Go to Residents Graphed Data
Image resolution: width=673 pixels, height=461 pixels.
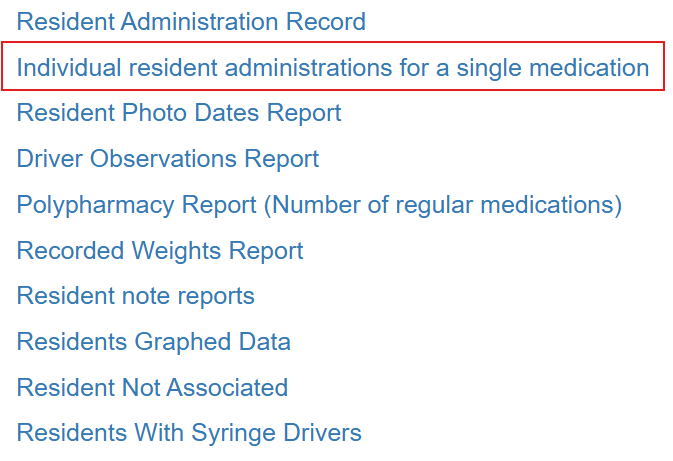tap(154, 342)
